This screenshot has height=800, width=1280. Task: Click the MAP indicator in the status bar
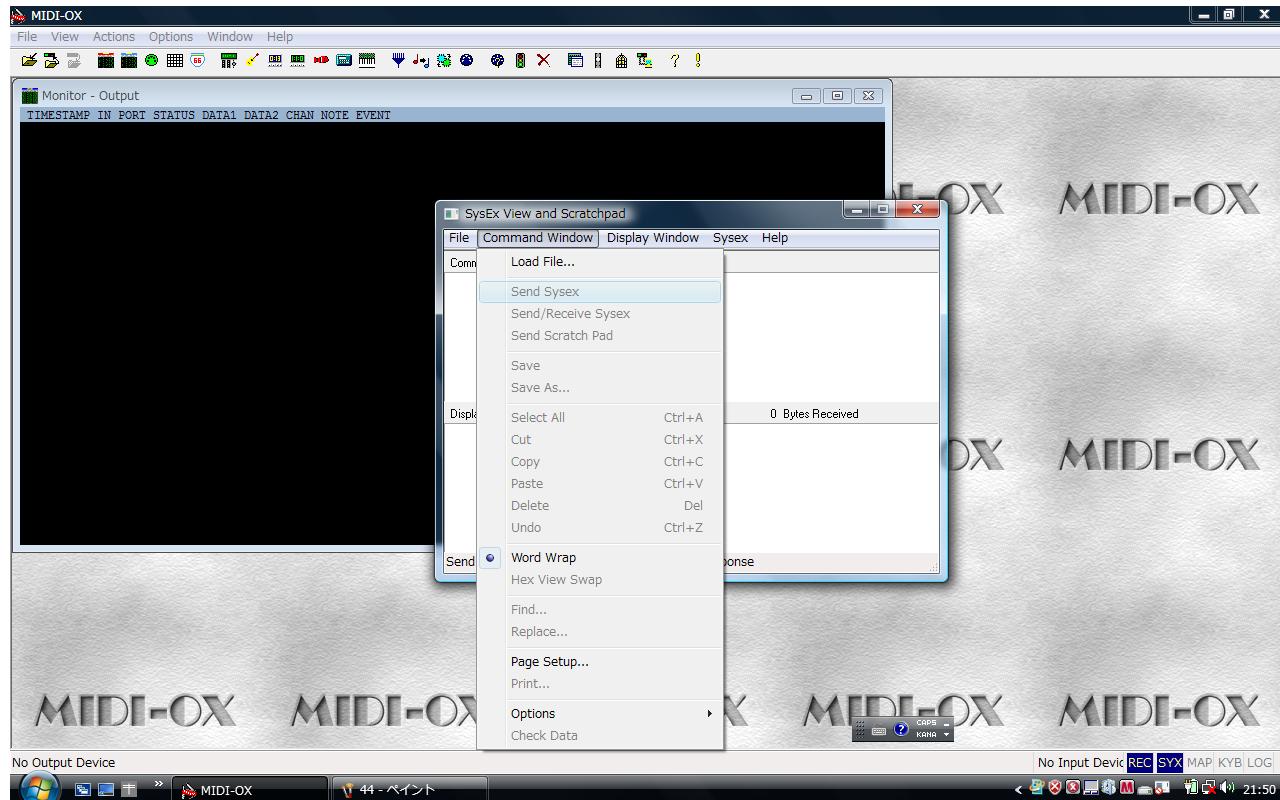pyautogui.click(x=1199, y=763)
